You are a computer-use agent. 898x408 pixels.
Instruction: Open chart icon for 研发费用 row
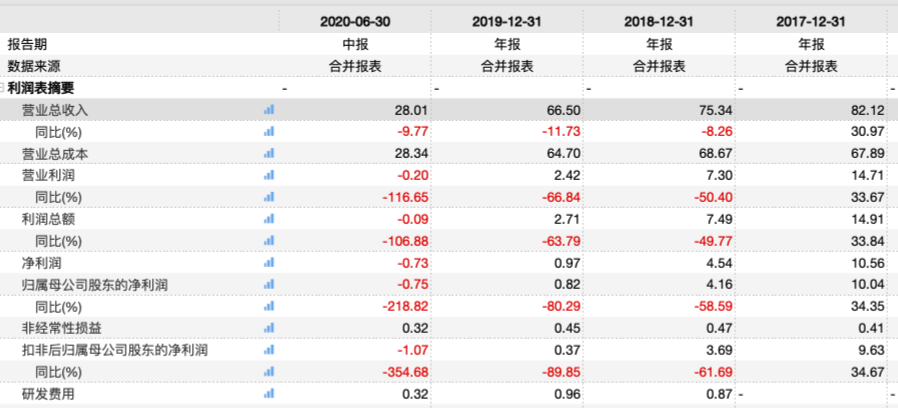269,394
